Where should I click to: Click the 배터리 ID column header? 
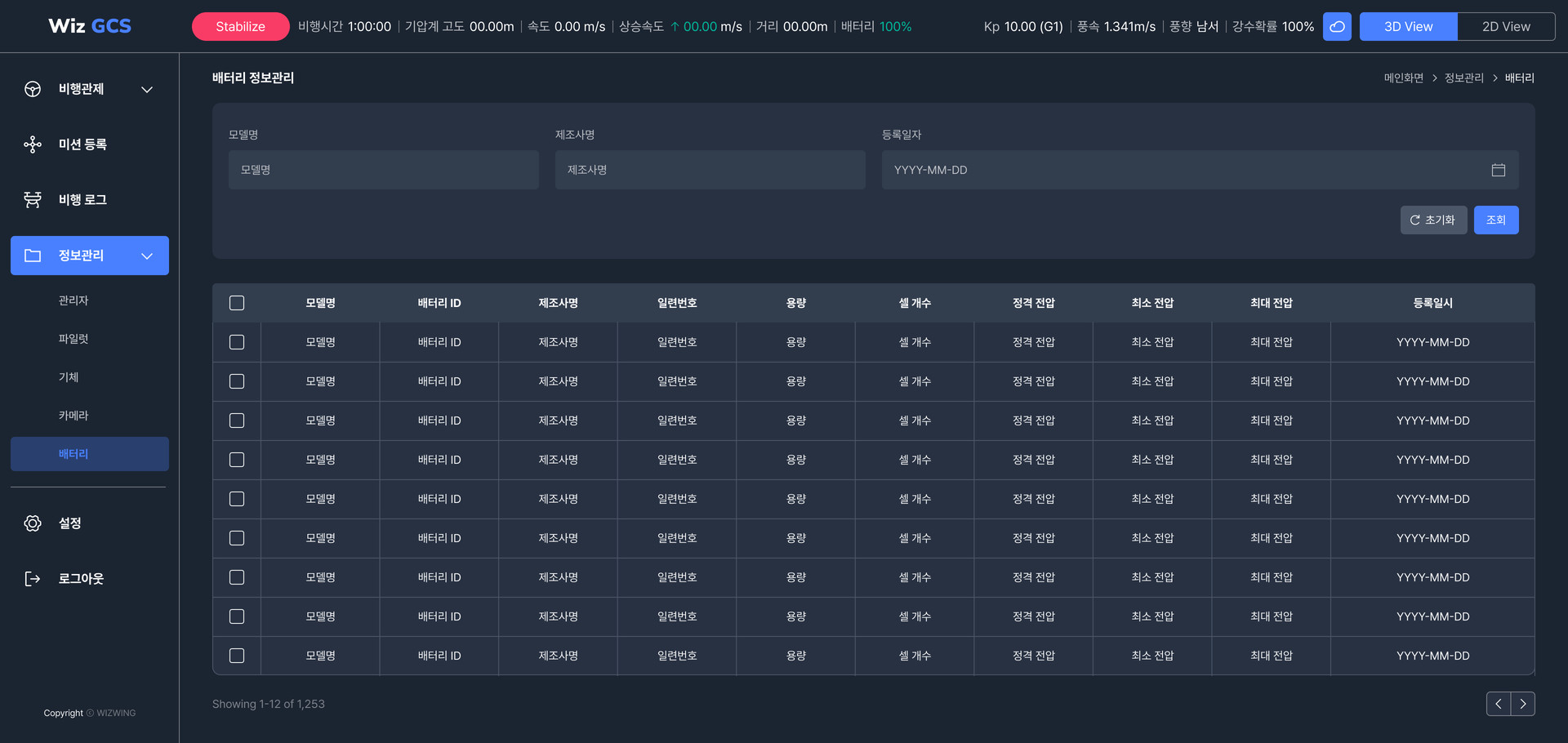click(x=439, y=303)
